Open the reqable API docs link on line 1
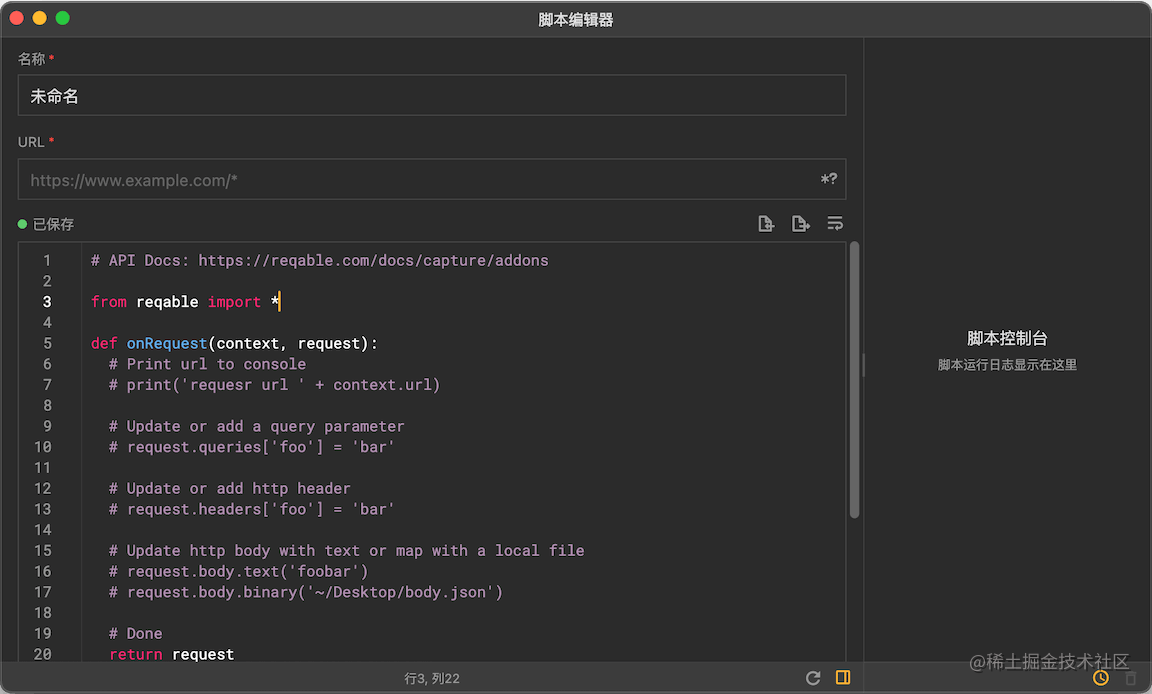Screen dimensions: 1152x694 click(373, 260)
